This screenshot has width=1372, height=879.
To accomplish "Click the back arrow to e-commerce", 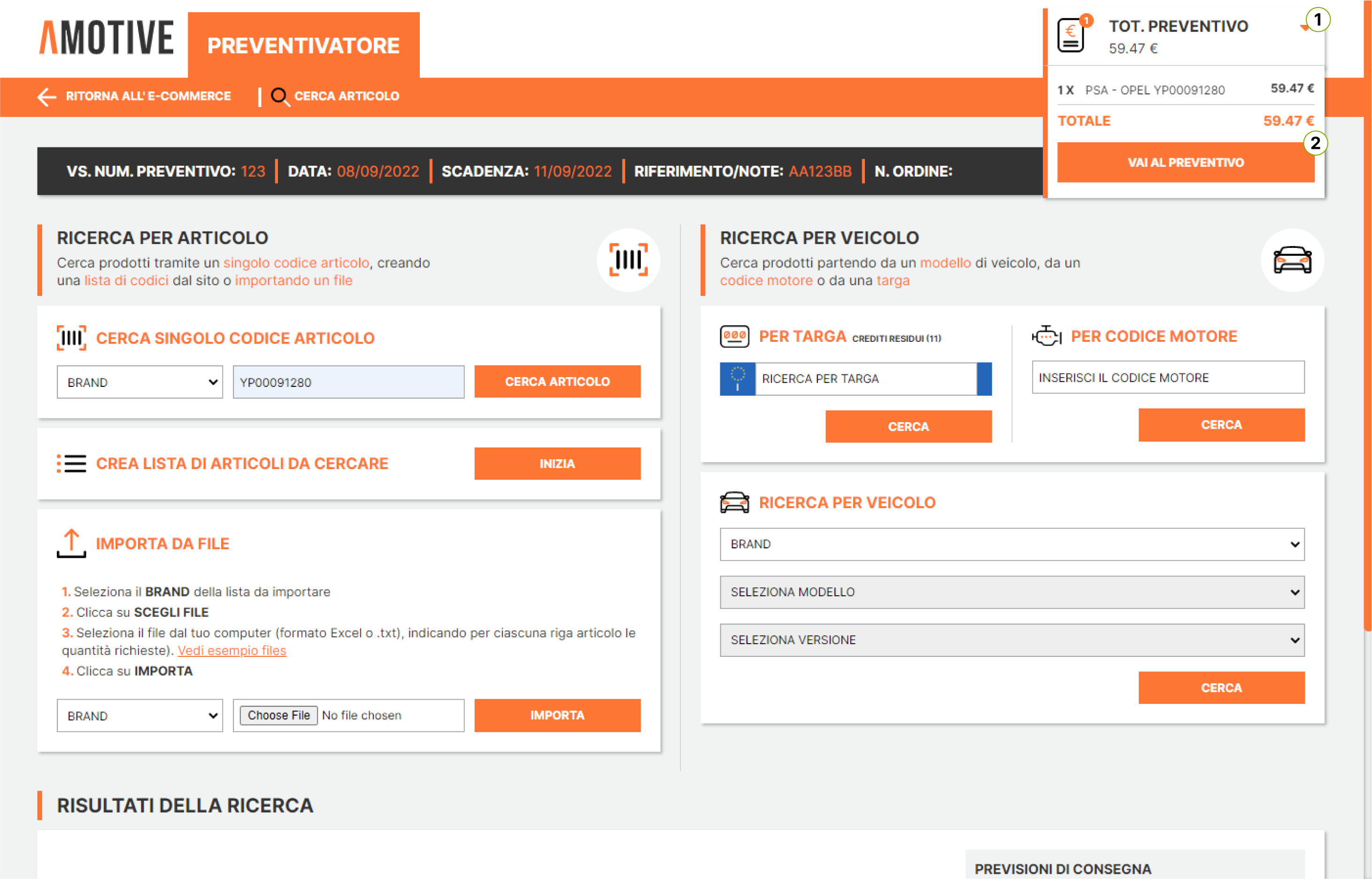I will click(x=47, y=96).
